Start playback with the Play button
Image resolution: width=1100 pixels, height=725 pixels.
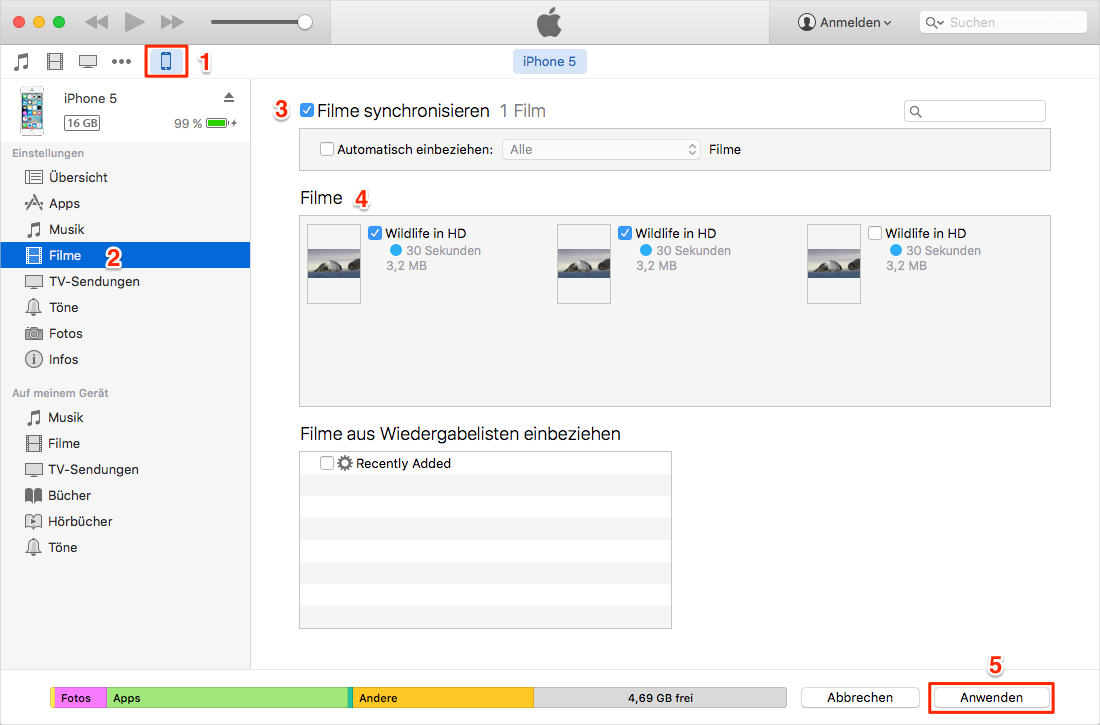(x=134, y=22)
